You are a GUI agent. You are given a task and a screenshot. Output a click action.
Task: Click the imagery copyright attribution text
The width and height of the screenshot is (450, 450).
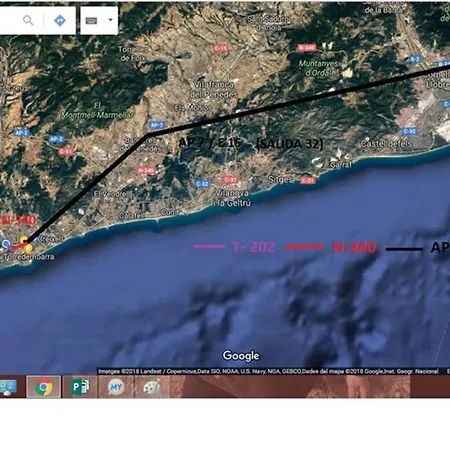coord(268,371)
